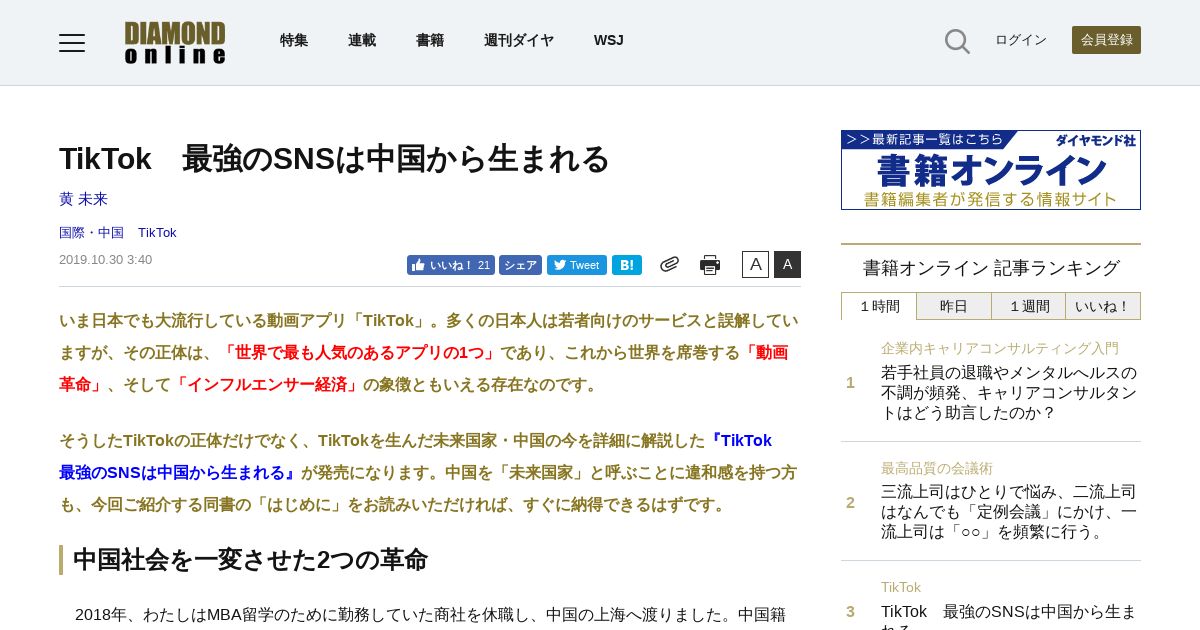This screenshot has width=1200, height=630.
Task: Click the Diamond Online logo
Action: click(x=175, y=42)
